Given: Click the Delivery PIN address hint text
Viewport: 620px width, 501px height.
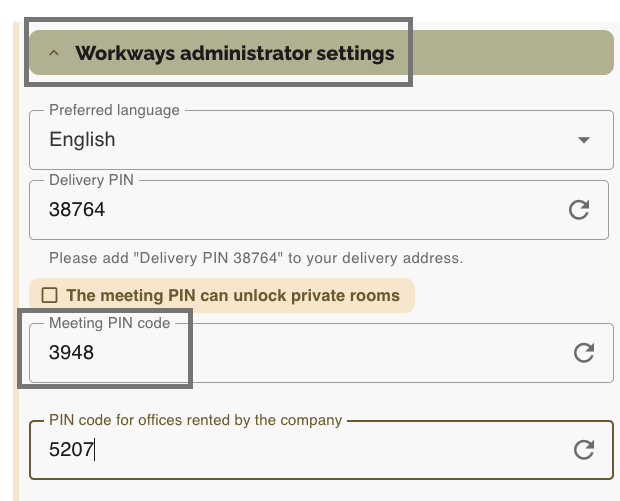Looking at the screenshot, I should [256, 258].
